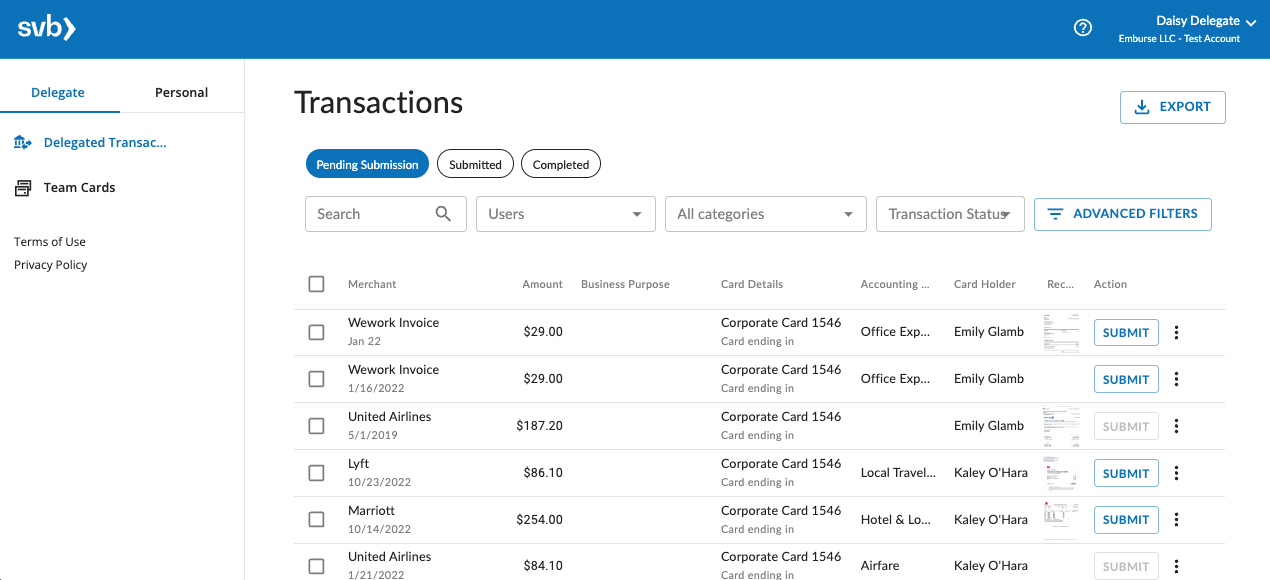Image resolution: width=1270 pixels, height=580 pixels.
Task: Click the Amount column header
Action: [x=542, y=284]
